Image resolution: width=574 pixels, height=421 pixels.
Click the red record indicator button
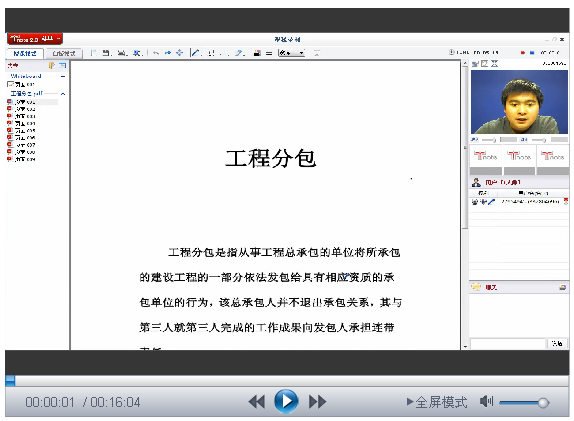click(523, 53)
